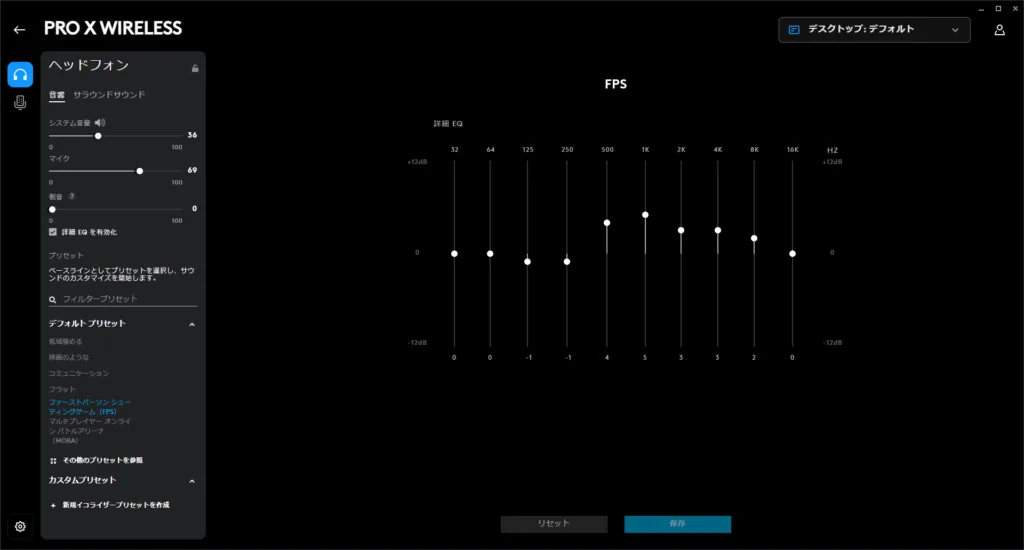Click the リセット button
The width and height of the screenshot is (1024, 550).
554,524
